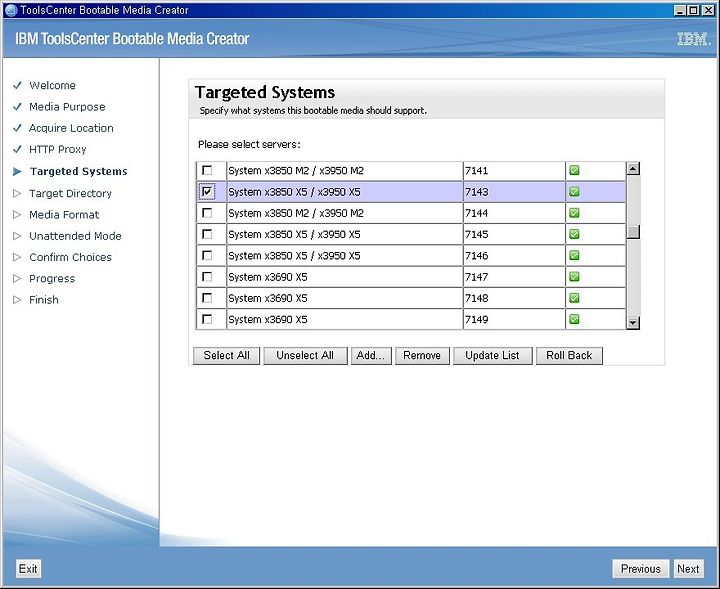Click the hollow arrow beside Confirm Choices
720x589 pixels.
point(17,257)
